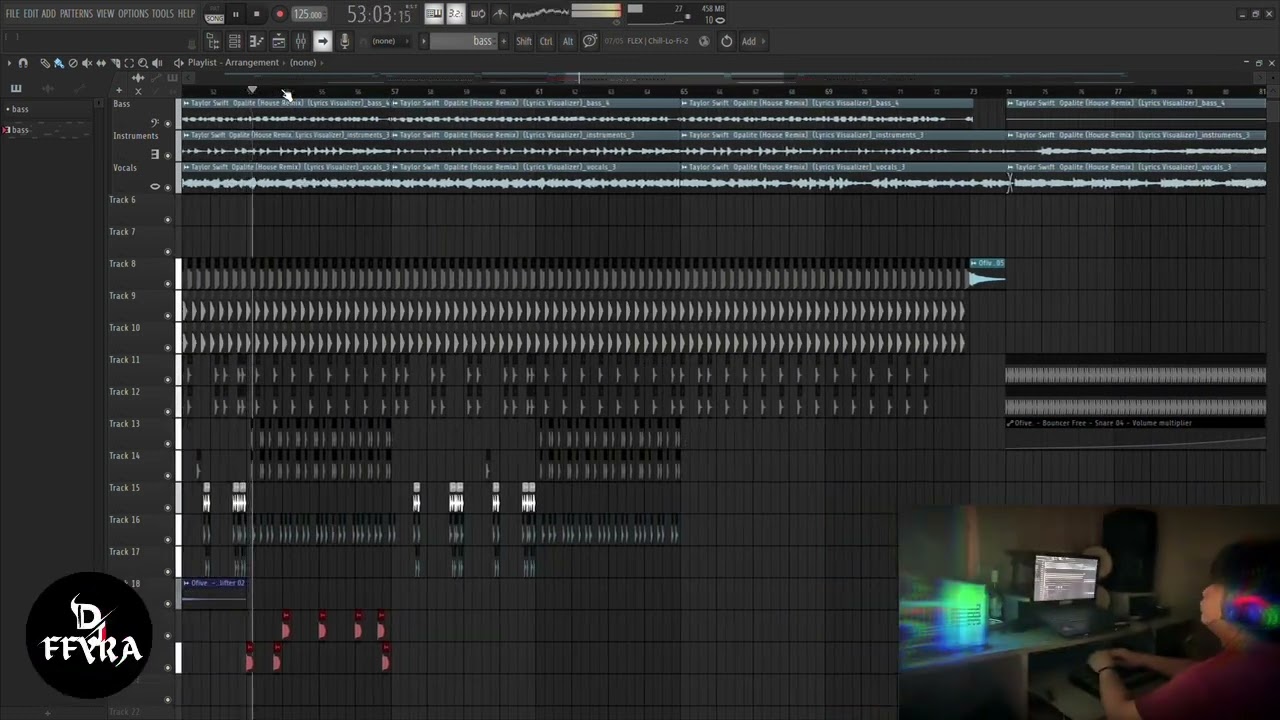Click the highlighted arrow toolbar icon

(323, 41)
